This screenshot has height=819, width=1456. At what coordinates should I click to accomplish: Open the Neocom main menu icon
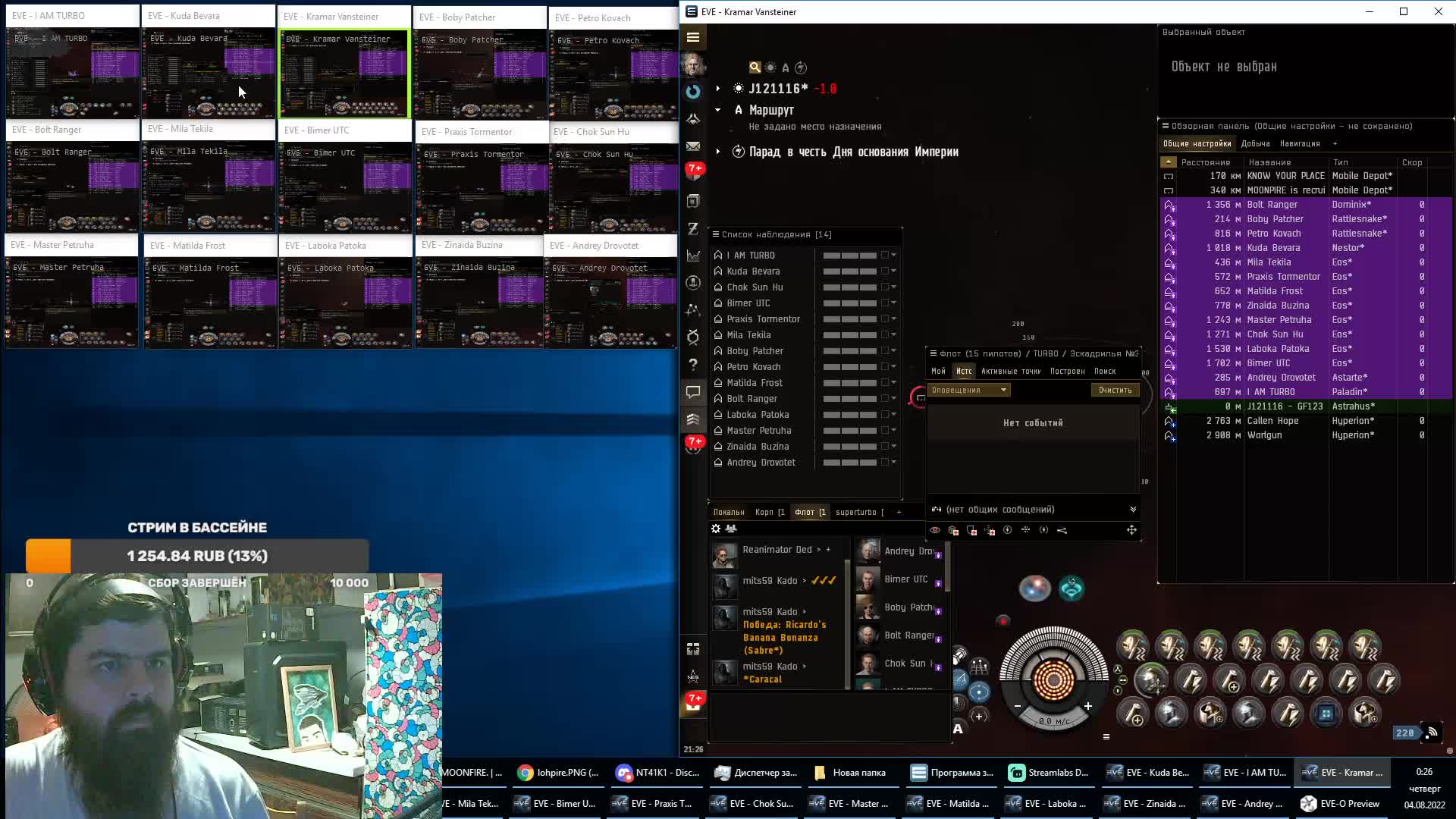pos(692,36)
